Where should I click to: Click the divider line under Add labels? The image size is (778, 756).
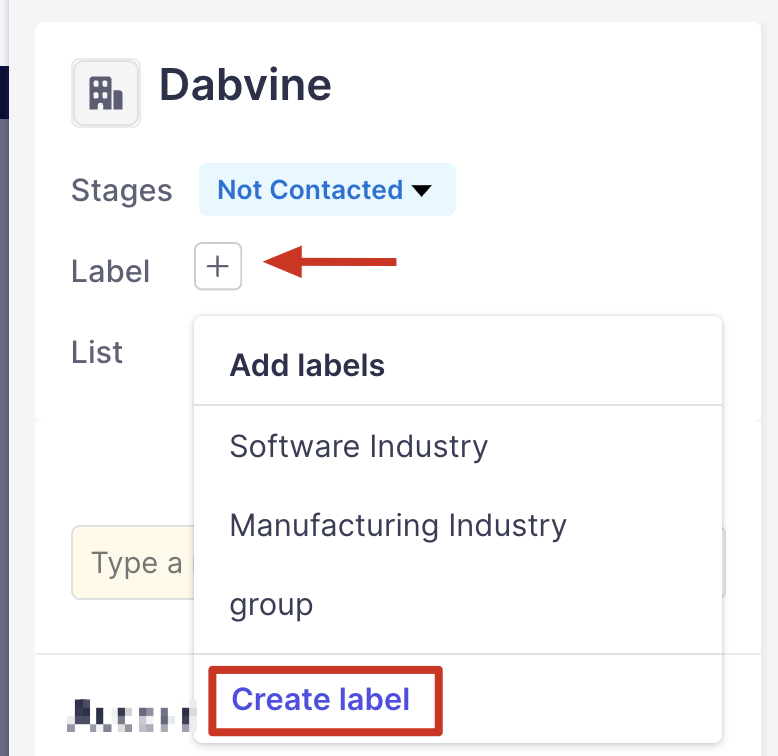[x=457, y=405]
